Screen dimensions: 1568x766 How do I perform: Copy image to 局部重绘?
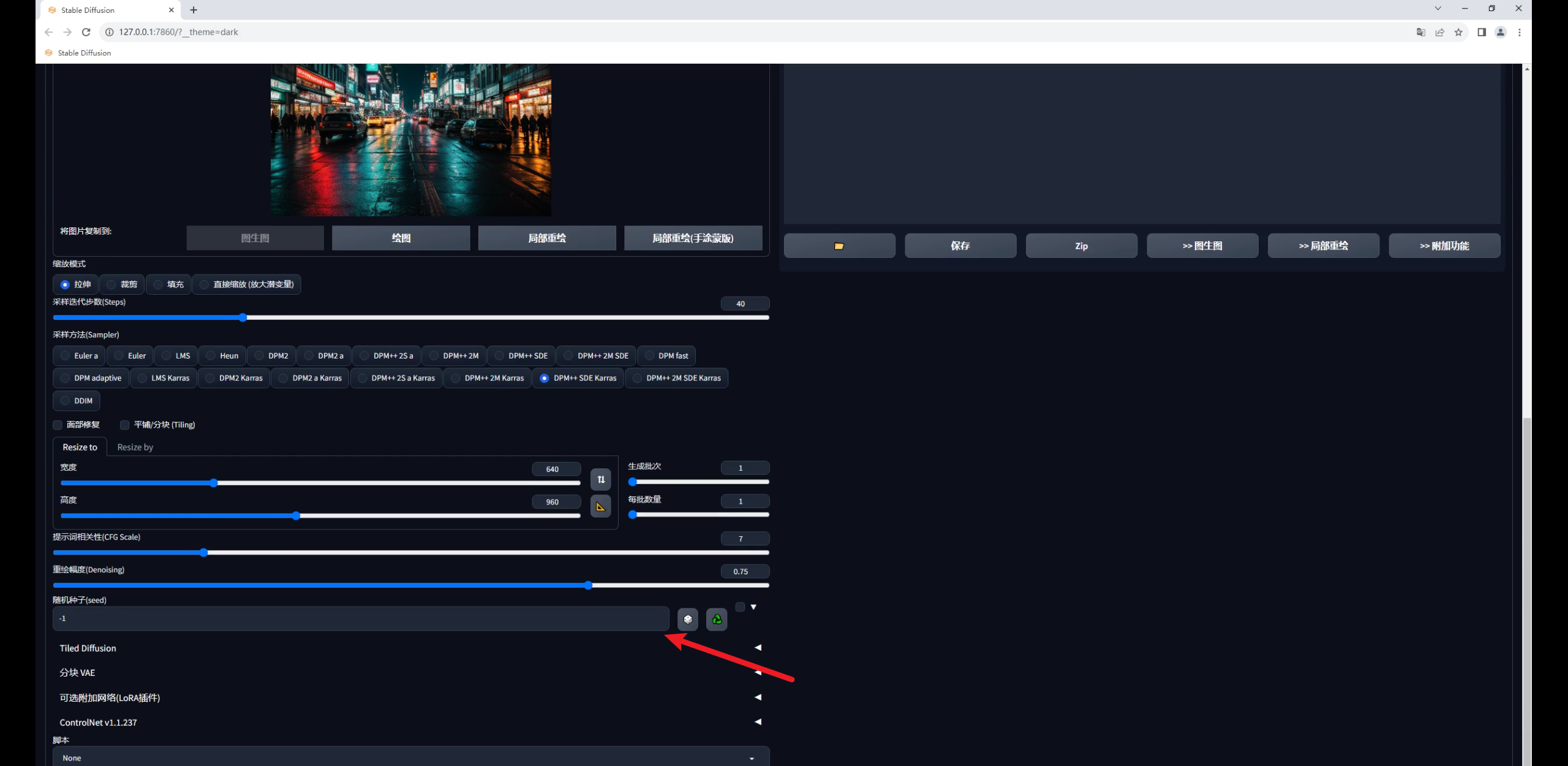point(547,238)
